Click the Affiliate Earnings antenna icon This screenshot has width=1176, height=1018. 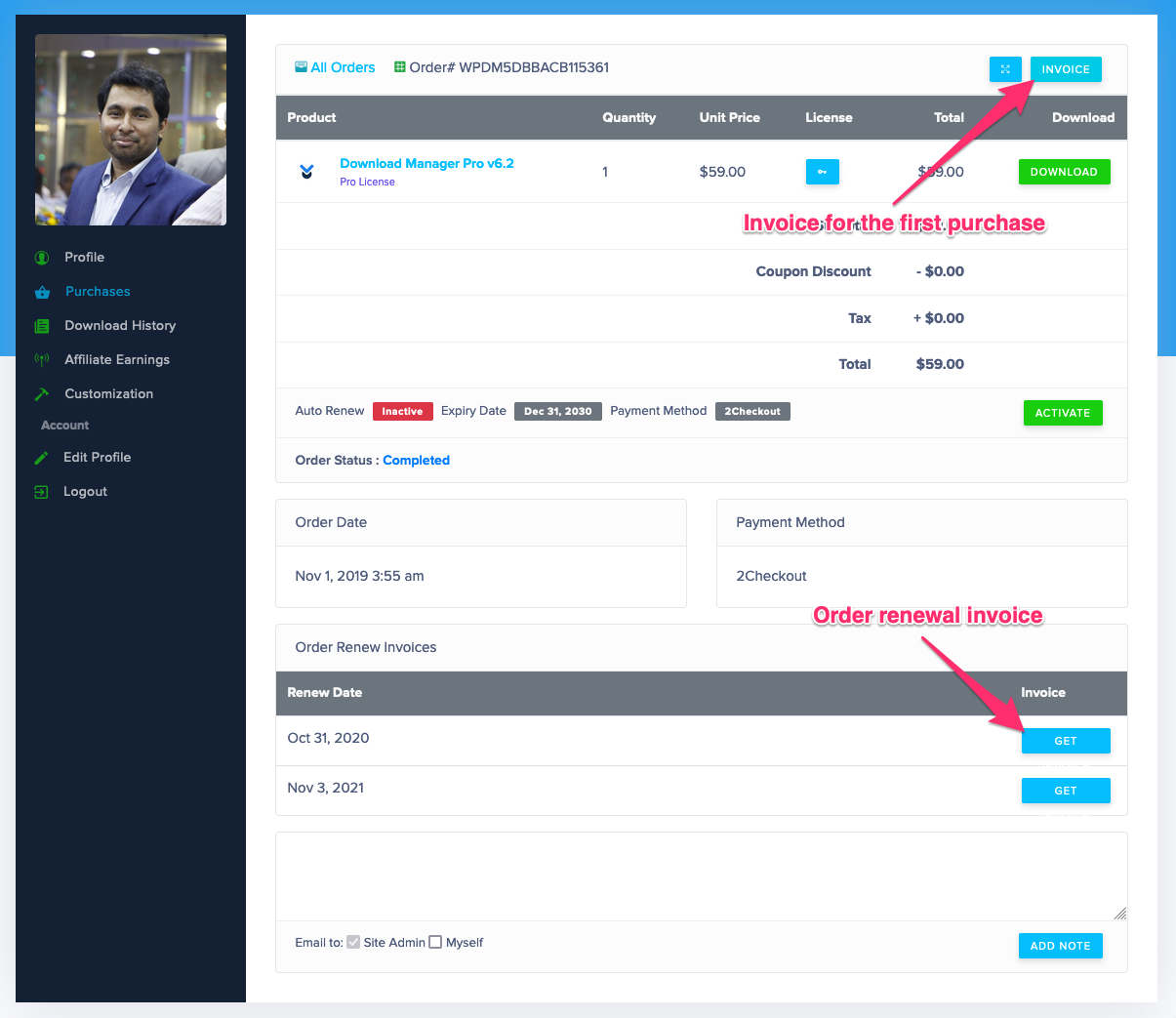[x=40, y=359]
